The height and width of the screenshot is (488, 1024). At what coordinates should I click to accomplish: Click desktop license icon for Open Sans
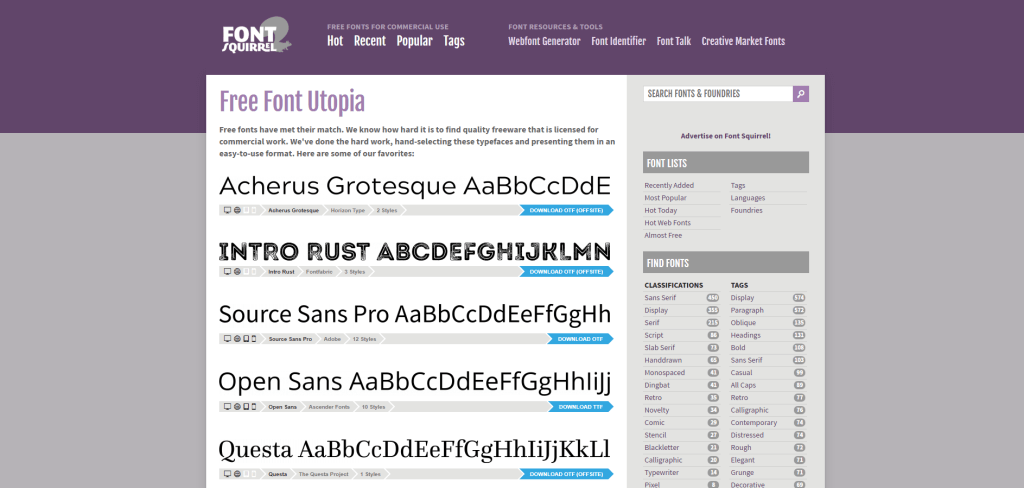tap(227, 406)
